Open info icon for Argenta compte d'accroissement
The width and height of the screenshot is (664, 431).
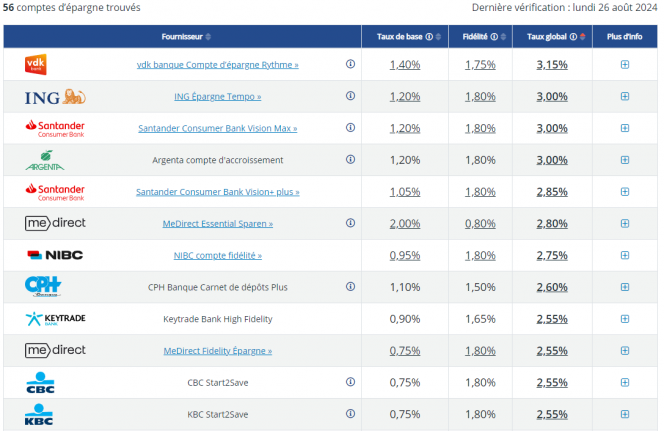pyautogui.click(x=350, y=159)
